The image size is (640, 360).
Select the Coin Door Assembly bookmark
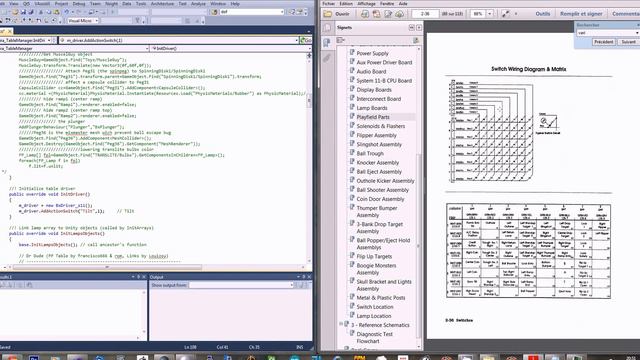click(380, 199)
